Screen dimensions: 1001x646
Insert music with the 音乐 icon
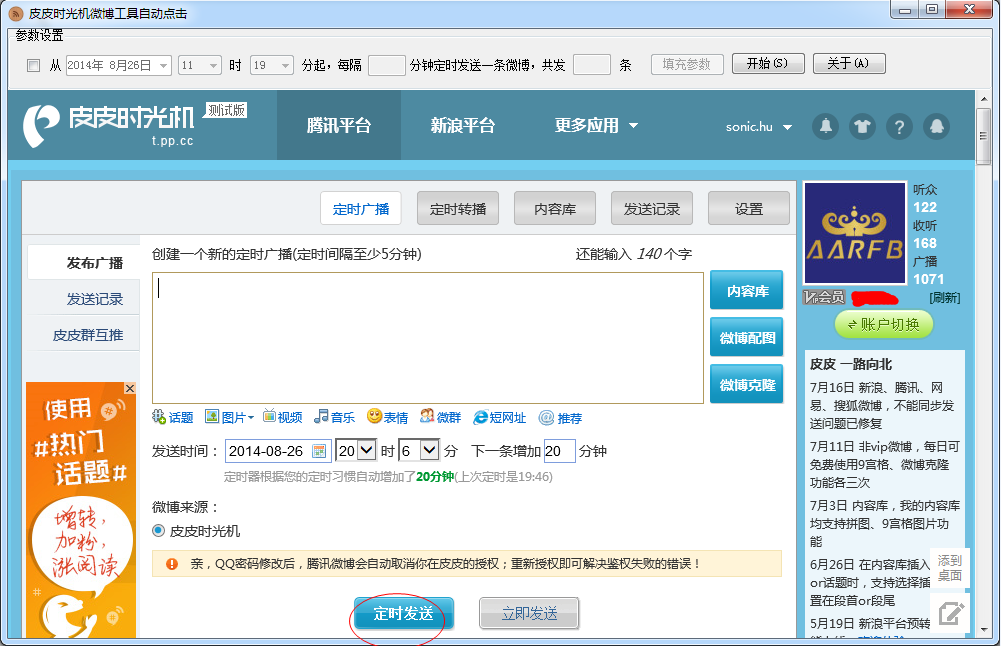point(335,417)
